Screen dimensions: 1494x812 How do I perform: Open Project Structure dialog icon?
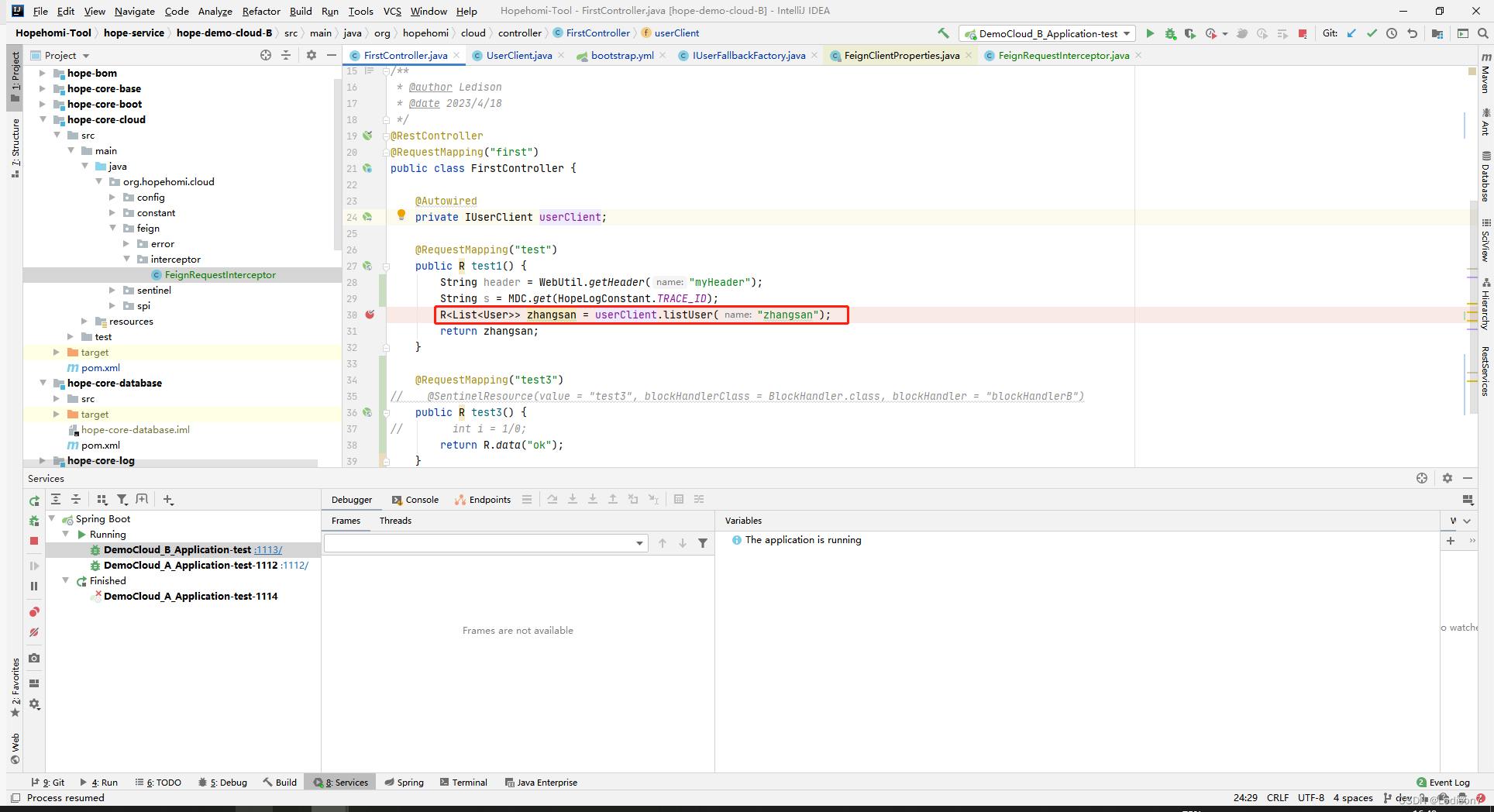pos(1437,33)
